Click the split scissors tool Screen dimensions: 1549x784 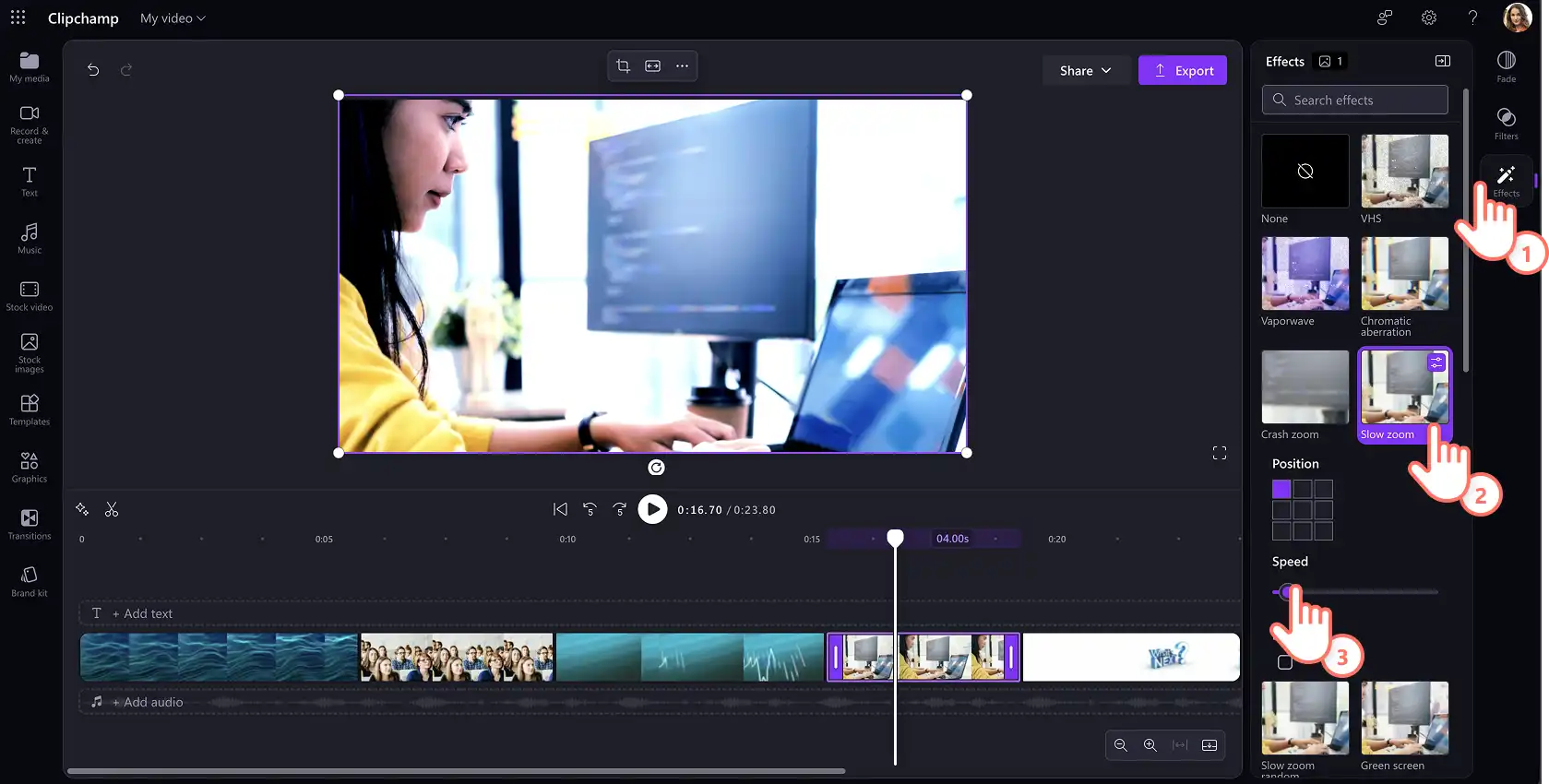pyautogui.click(x=112, y=509)
